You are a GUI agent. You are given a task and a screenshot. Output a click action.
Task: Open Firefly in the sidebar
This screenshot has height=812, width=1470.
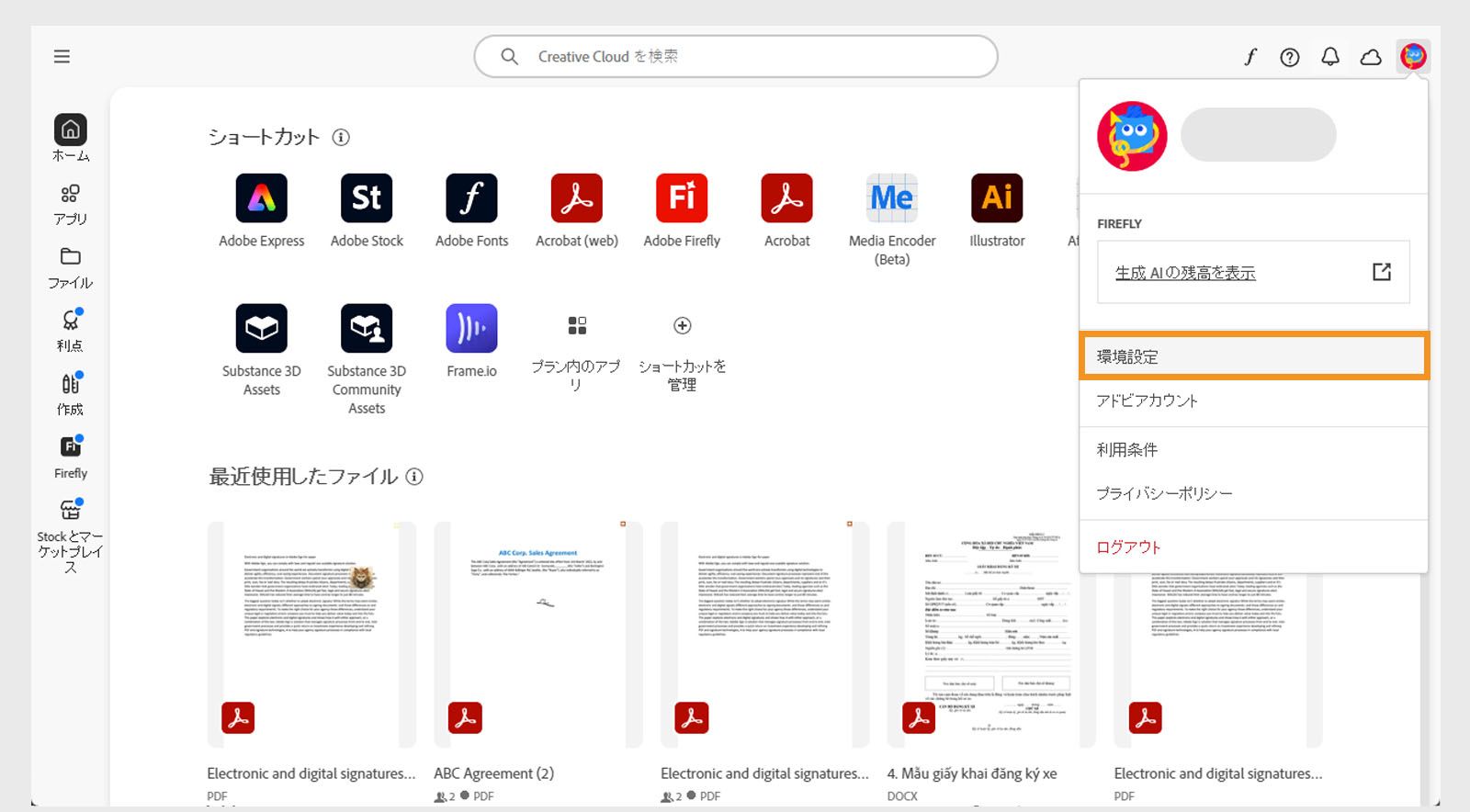point(71,458)
